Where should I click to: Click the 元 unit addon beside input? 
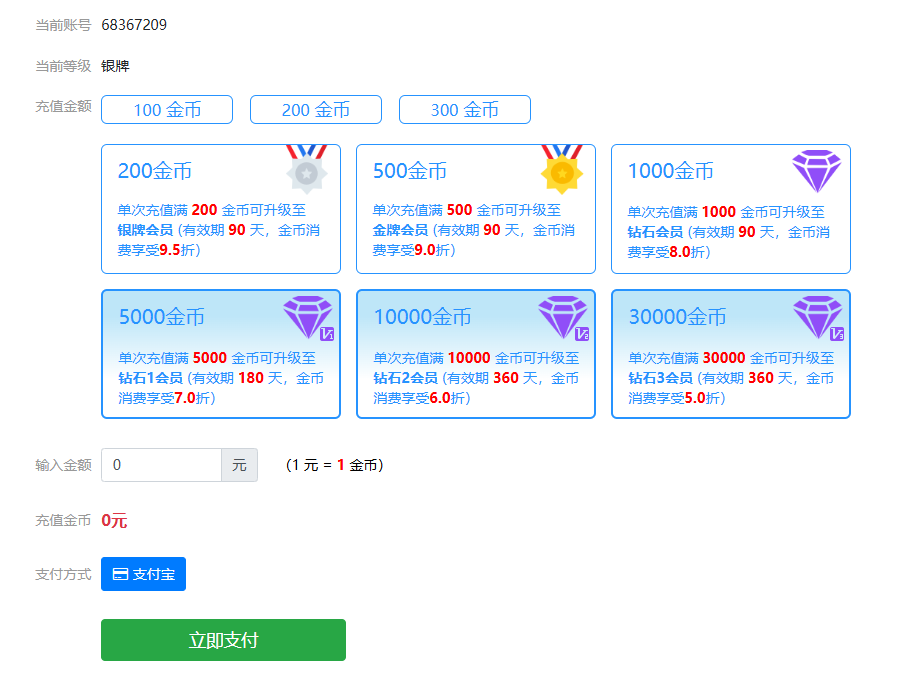coord(239,465)
